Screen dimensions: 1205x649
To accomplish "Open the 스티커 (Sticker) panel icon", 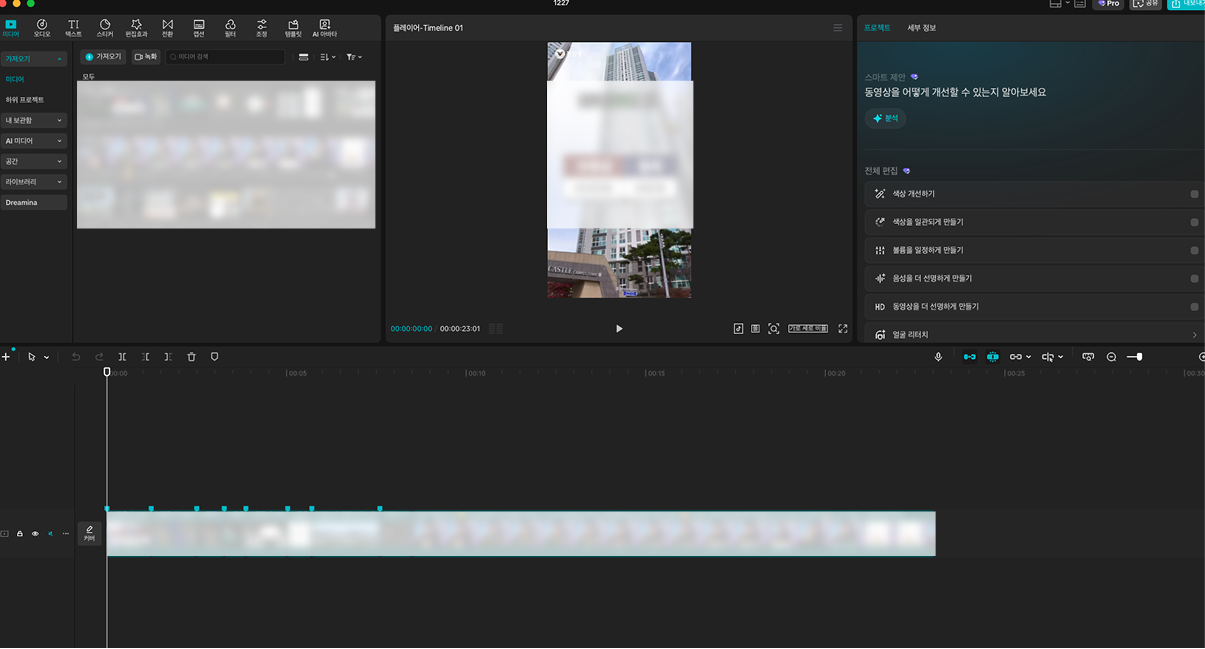I will coord(105,27).
